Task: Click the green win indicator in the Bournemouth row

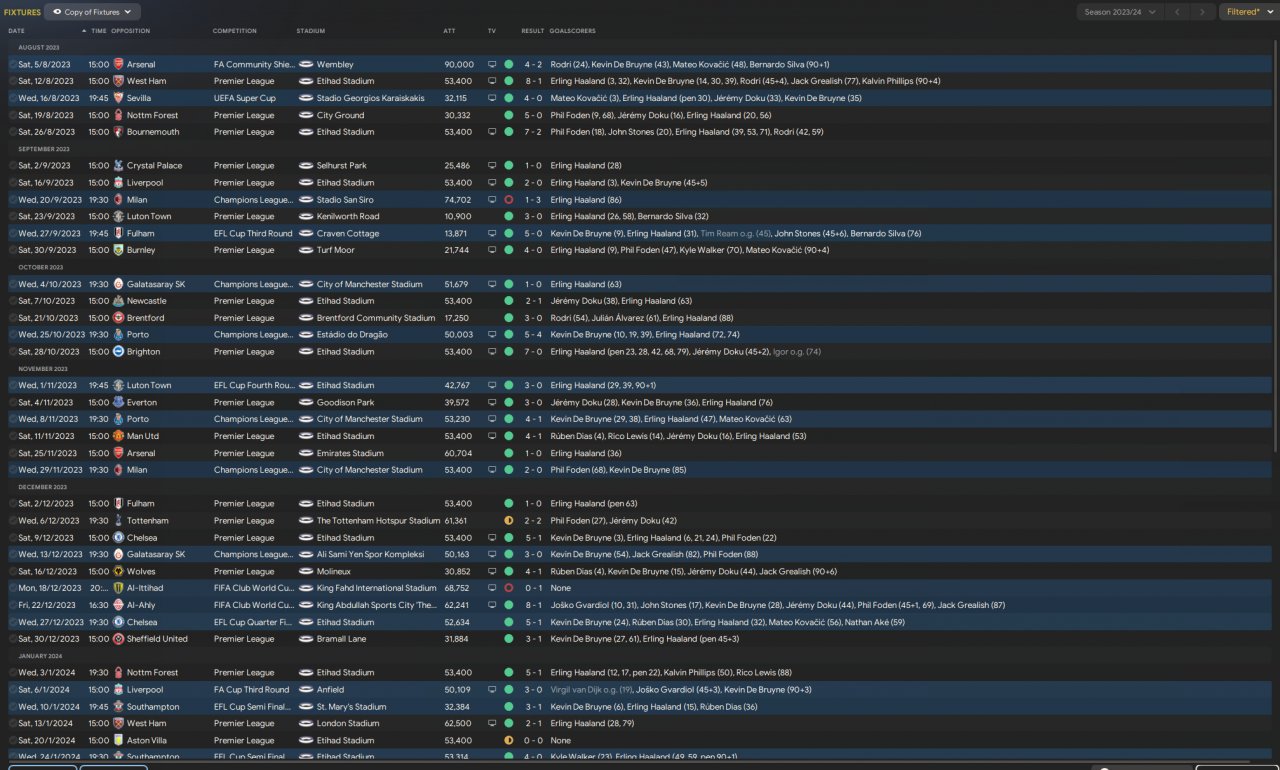Action: click(x=508, y=132)
